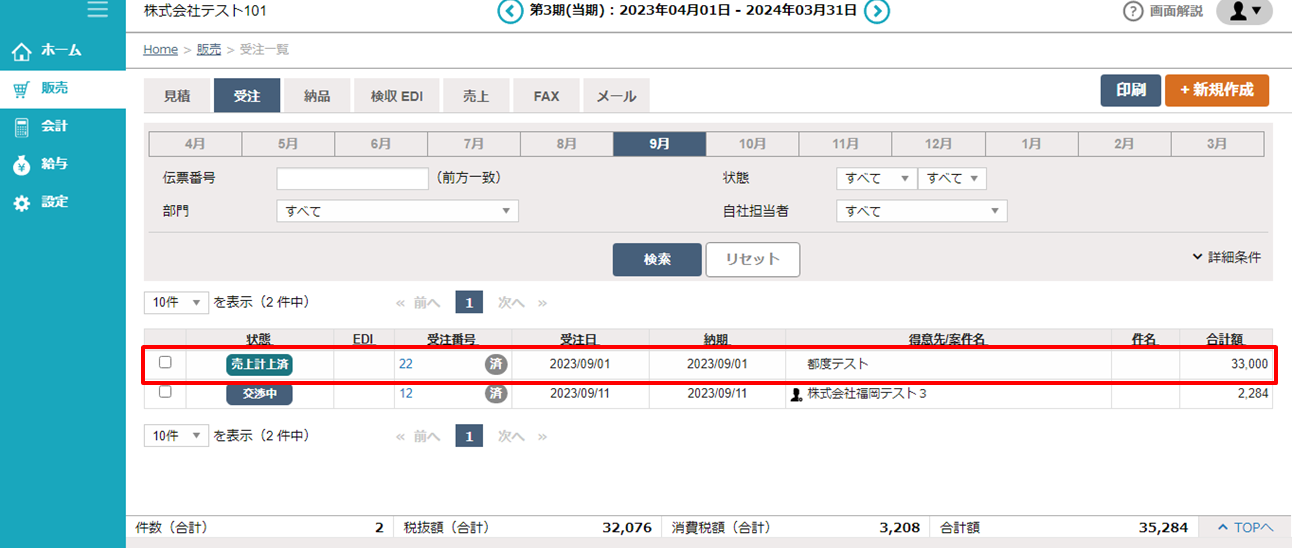Open the user account menu icon
Viewport: 1292px width, 548px height.
click(1244, 11)
